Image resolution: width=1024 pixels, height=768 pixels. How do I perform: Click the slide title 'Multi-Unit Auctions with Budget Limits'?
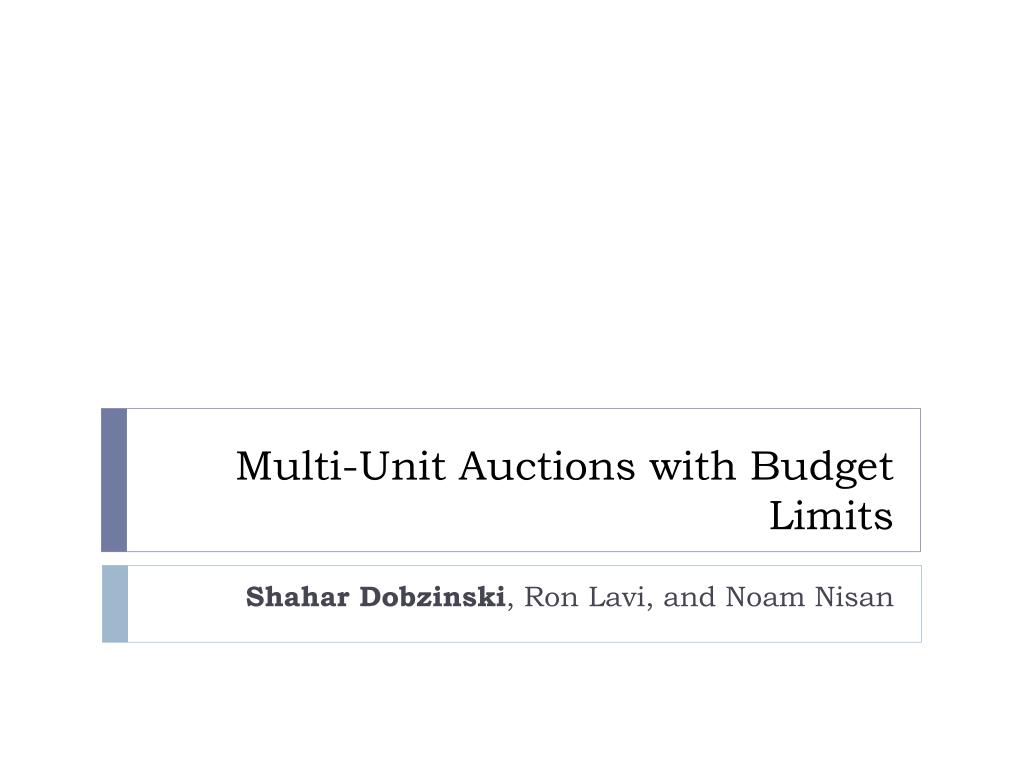(564, 490)
